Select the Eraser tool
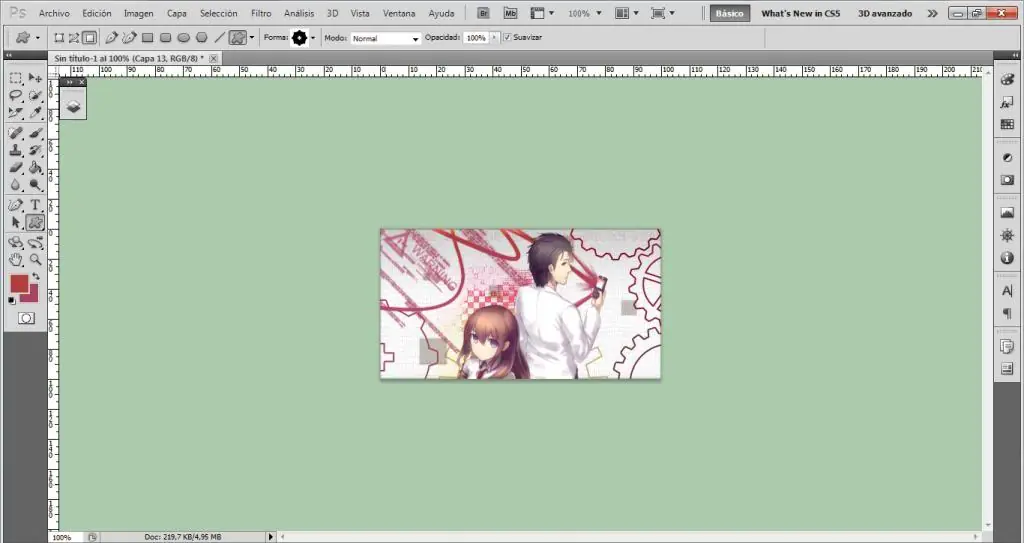This screenshot has width=1024, height=543. pos(16,168)
